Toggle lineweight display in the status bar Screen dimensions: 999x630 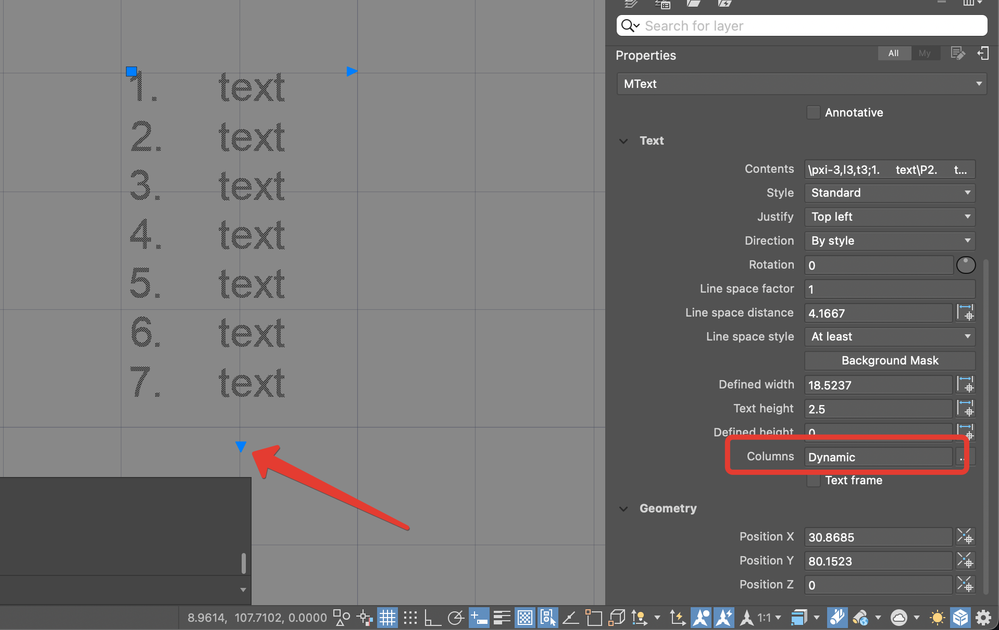point(500,617)
